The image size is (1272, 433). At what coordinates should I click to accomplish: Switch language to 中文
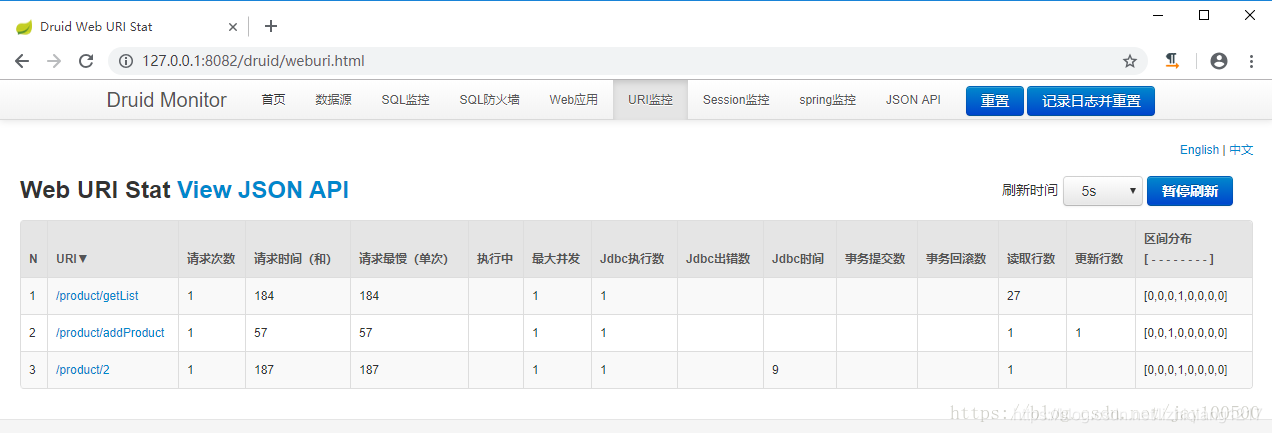coord(1241,150)
